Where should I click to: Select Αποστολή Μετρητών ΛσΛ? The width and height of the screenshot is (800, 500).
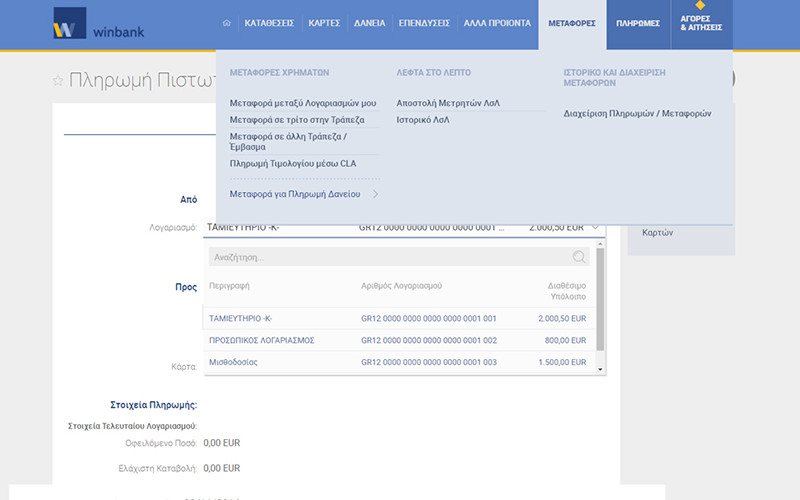tap(448, 103)
